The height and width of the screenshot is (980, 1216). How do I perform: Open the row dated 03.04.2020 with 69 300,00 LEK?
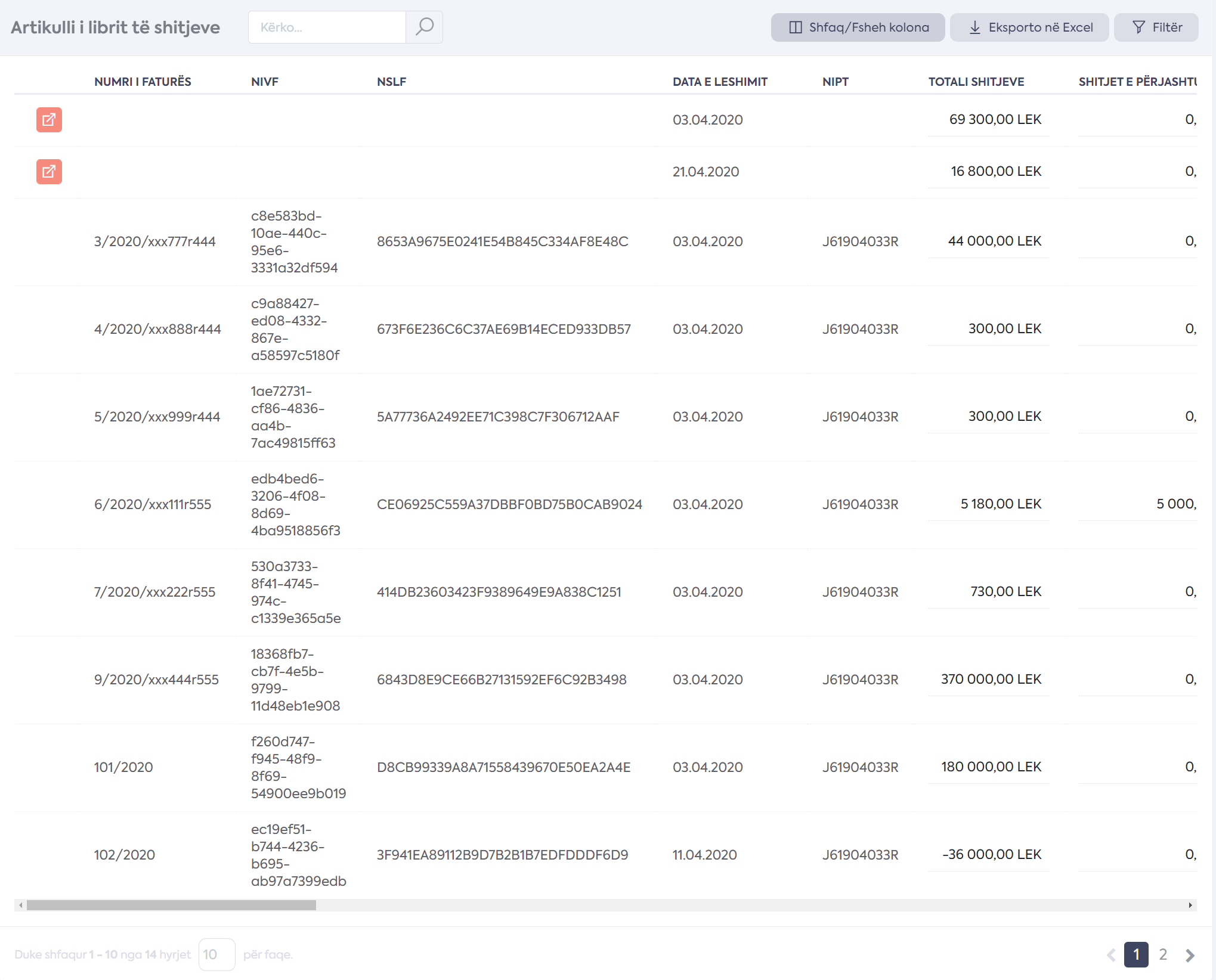49,120
